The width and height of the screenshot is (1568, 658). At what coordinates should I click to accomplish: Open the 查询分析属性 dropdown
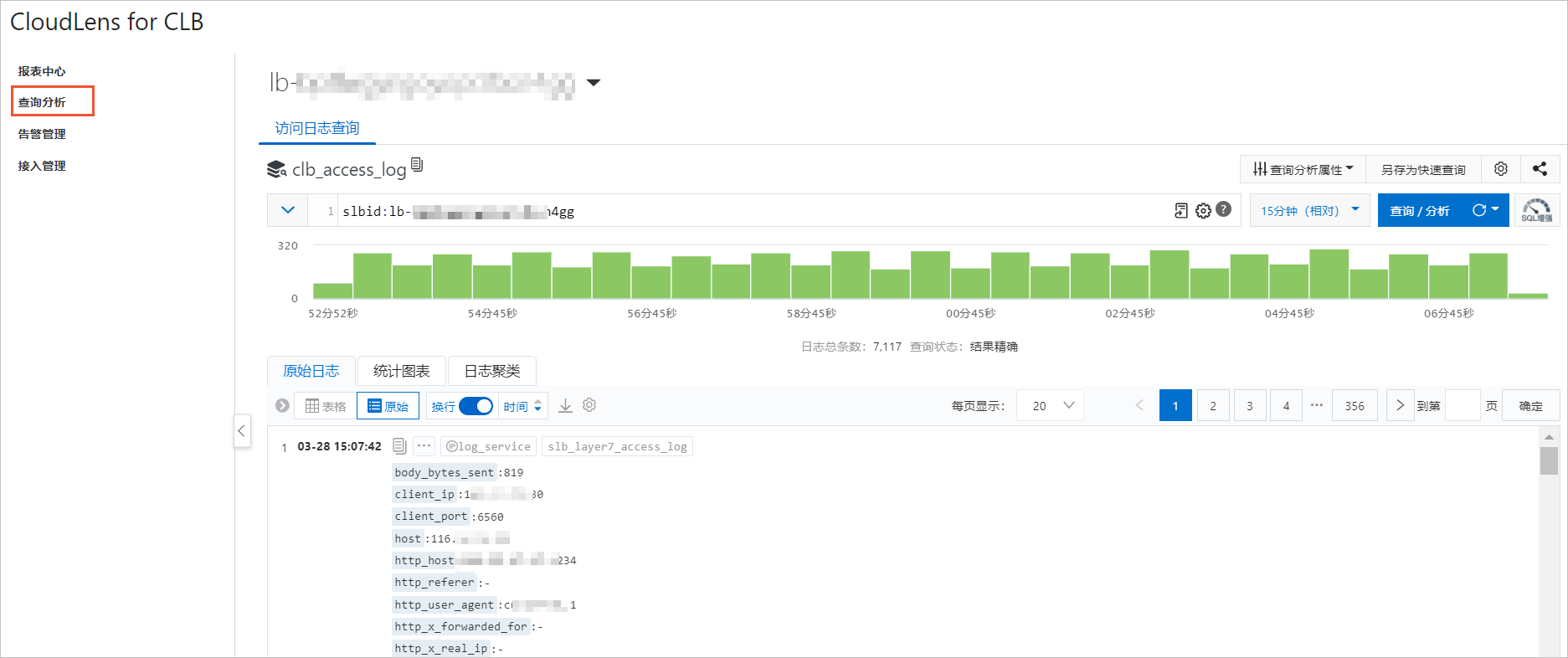click(x=1303, y=169)
